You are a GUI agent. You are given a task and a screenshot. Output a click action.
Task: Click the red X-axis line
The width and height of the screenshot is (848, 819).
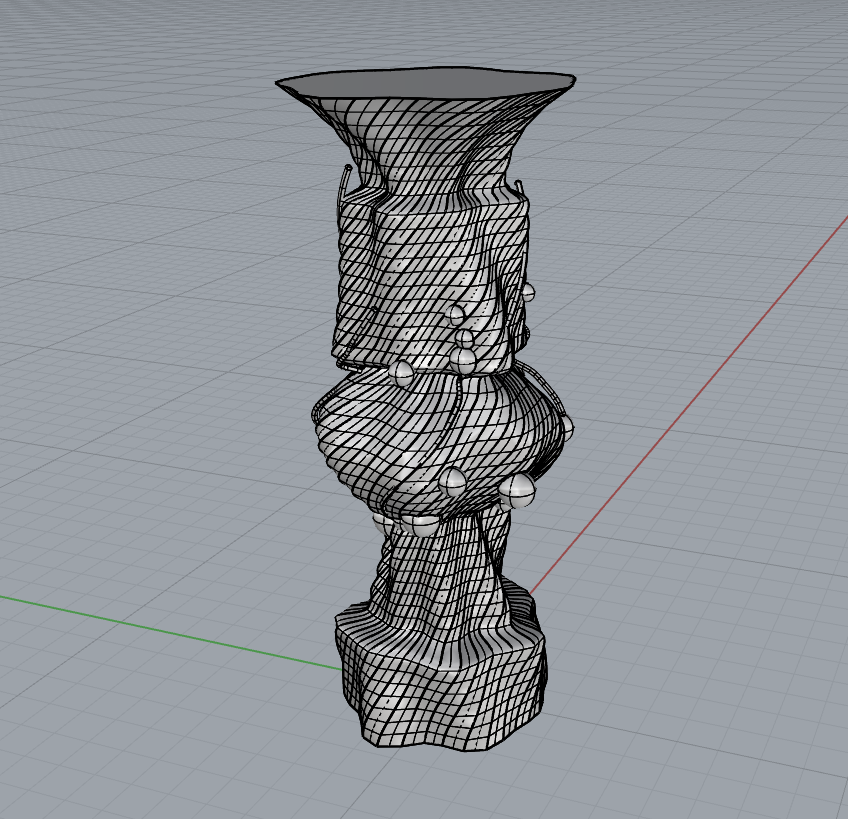point(690,405)
